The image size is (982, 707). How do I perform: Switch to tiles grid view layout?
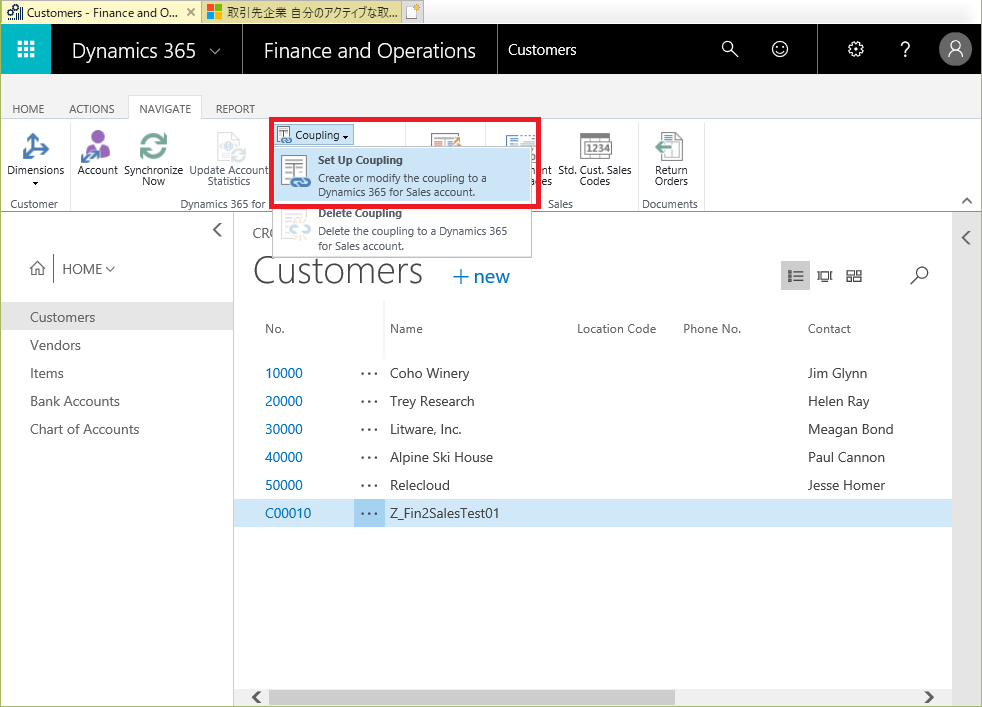click(x=854, y=276)
